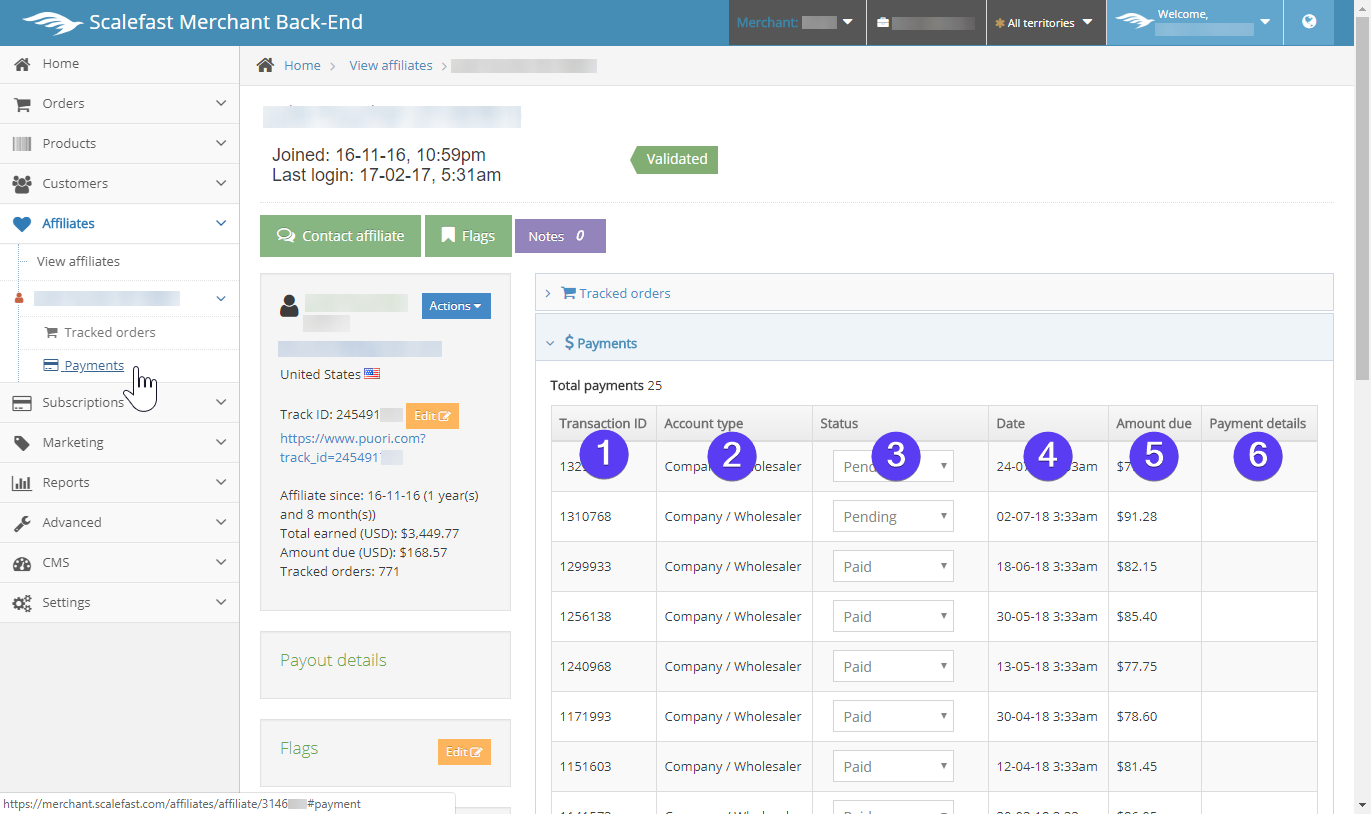Click the Products barcode icon

point(21,144)
